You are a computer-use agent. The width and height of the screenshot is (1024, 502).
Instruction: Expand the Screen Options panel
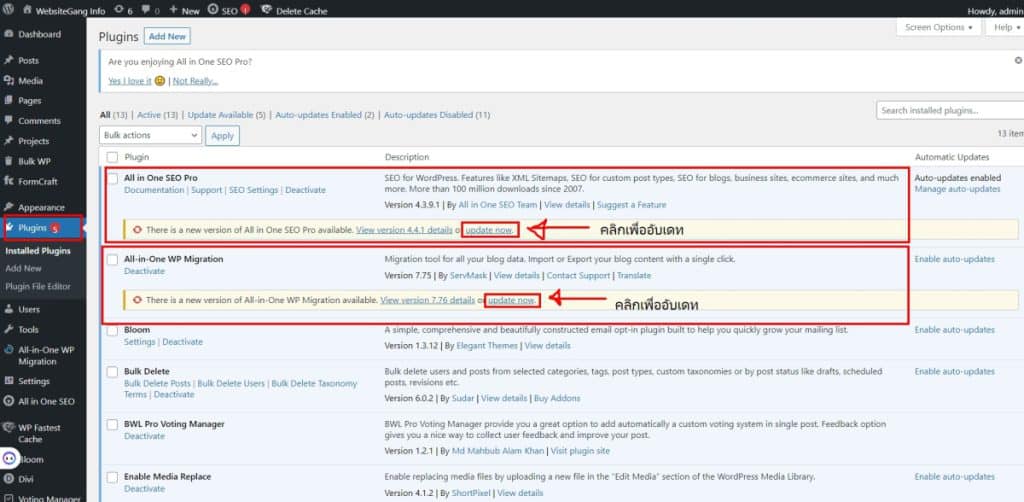[x=938, y=27]
